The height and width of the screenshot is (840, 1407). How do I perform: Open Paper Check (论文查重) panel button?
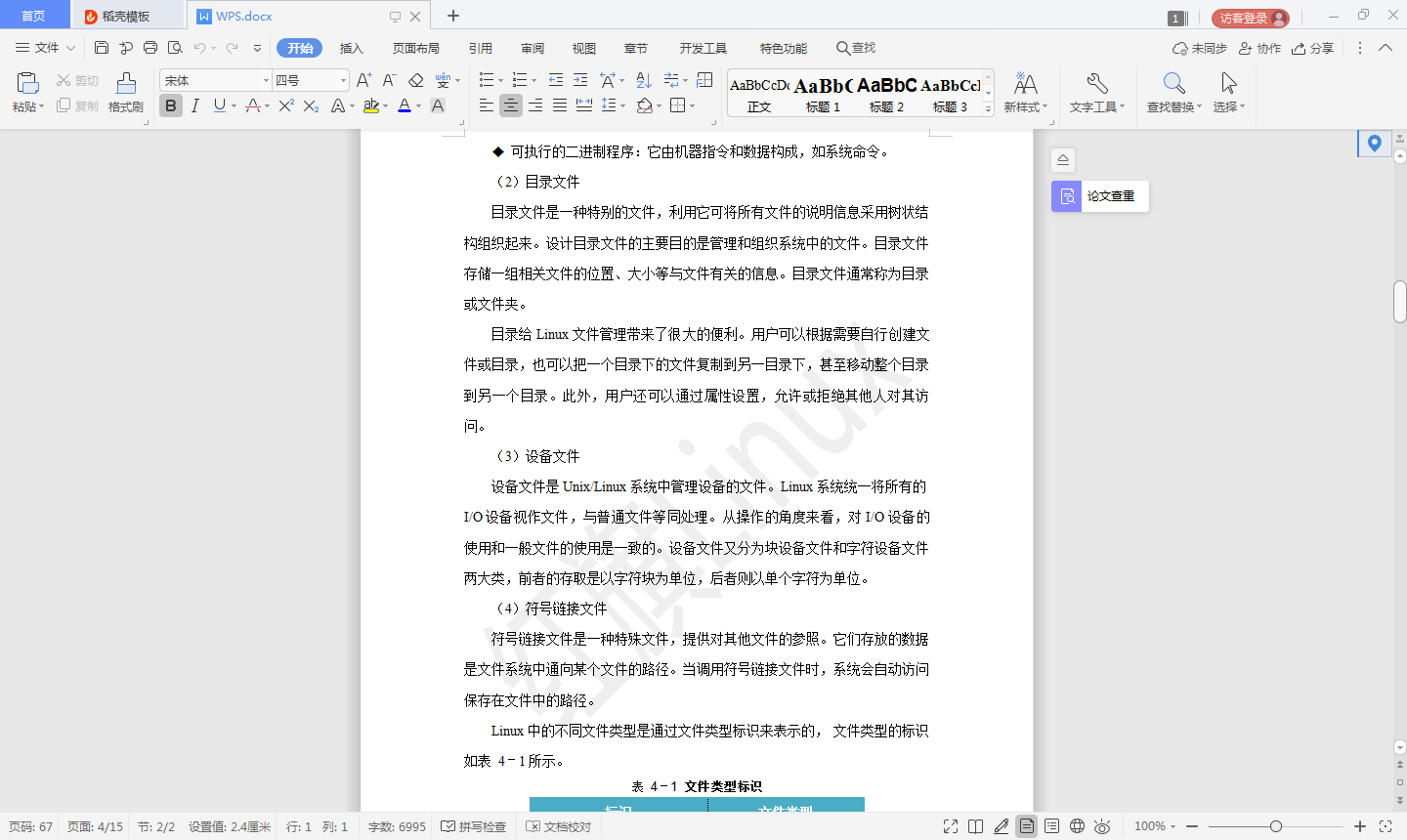click(1100, 196)
